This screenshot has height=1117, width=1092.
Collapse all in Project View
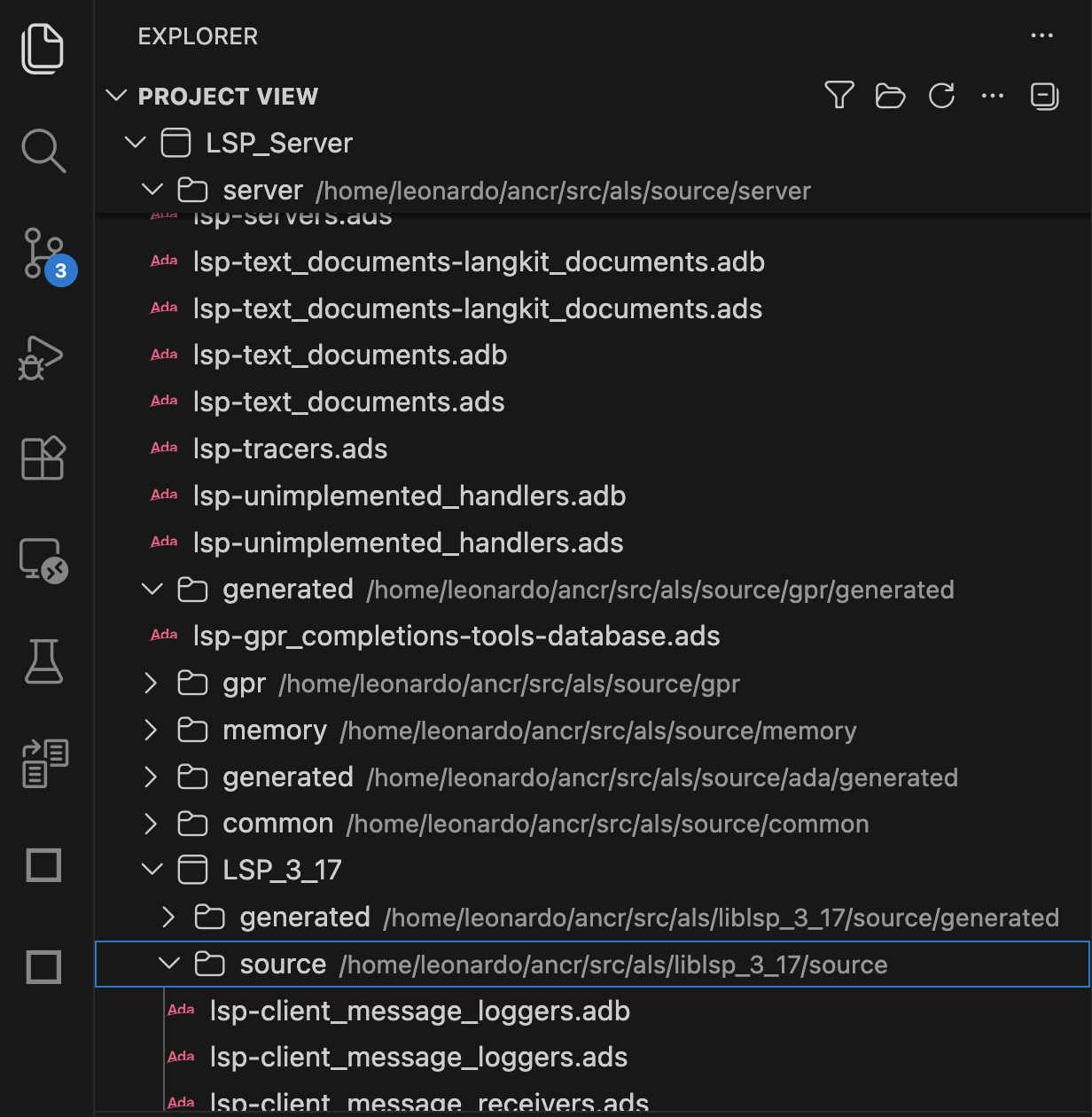coord(1044,96)
